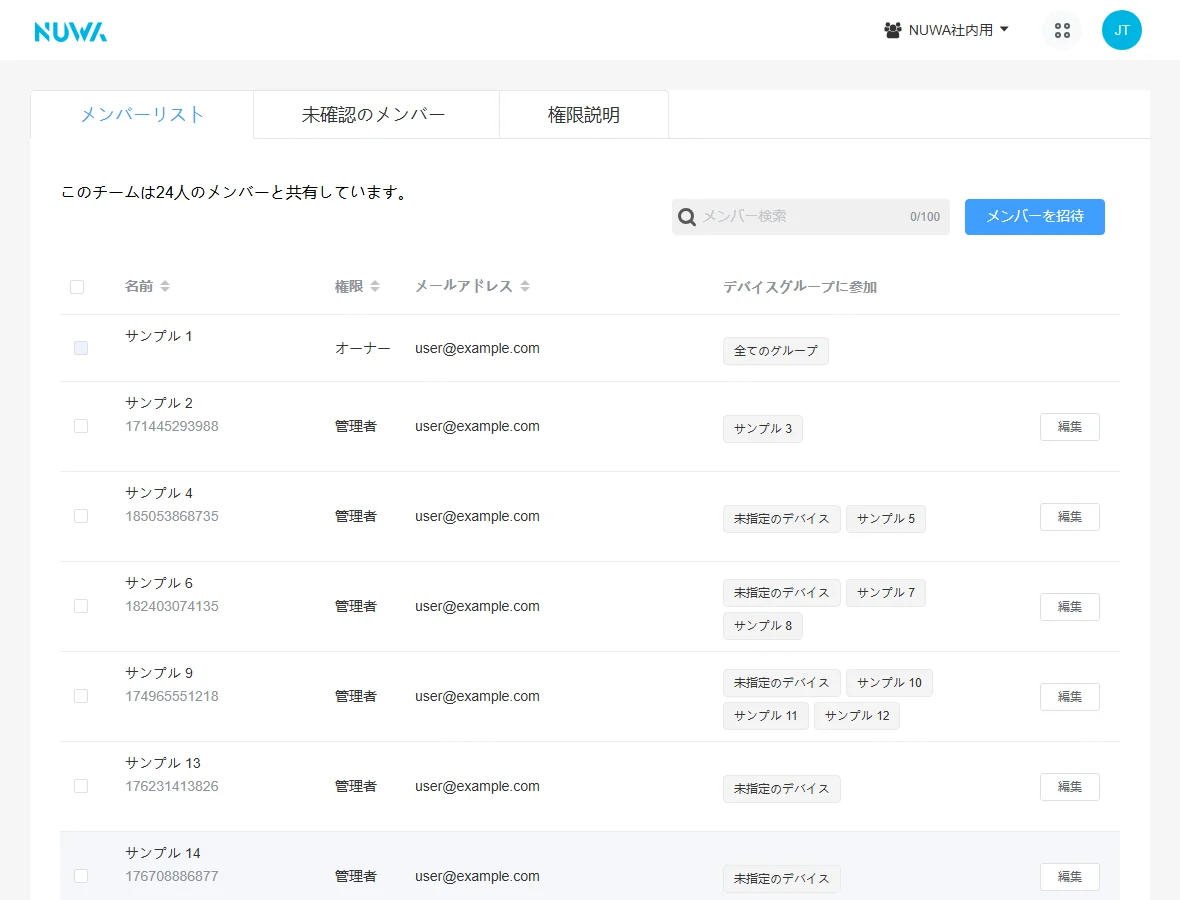Click the サンプル 5 group tag
Screen dimensions: 1180x900
886,518
